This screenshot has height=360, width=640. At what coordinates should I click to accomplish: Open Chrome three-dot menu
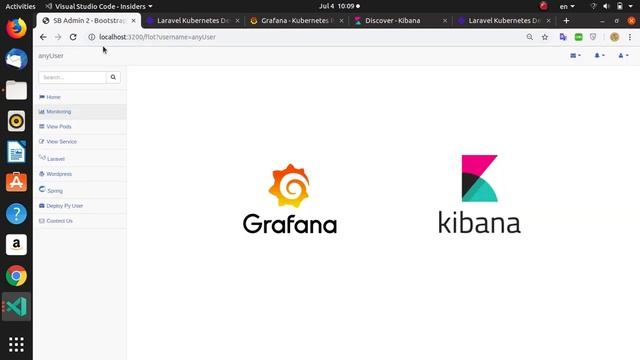pos(630,37)
